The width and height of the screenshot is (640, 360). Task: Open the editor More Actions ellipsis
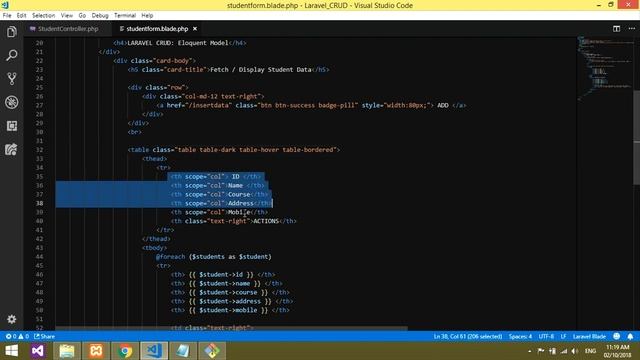631,29
